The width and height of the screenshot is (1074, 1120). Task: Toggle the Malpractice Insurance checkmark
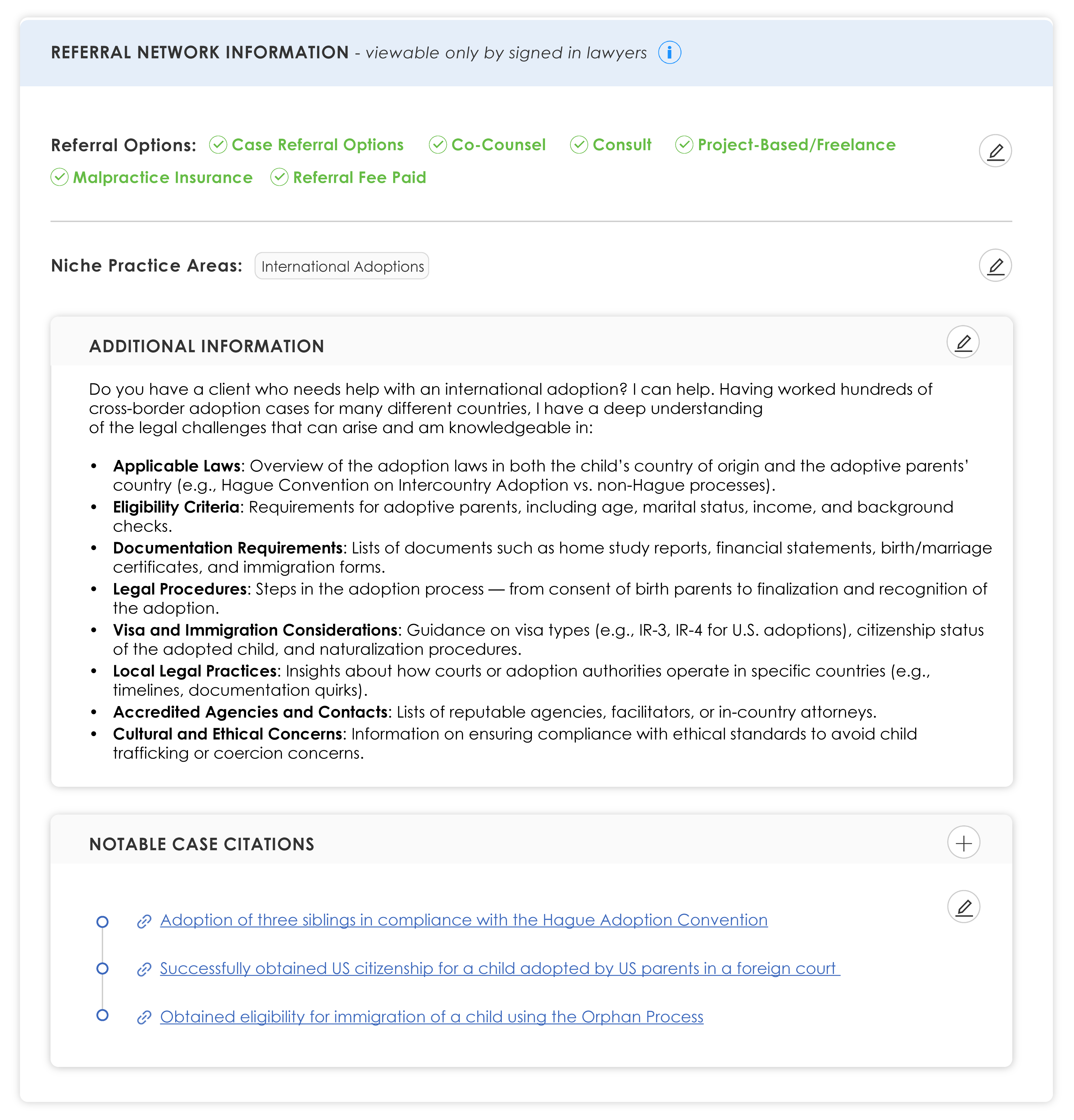[x=59, y=177]
